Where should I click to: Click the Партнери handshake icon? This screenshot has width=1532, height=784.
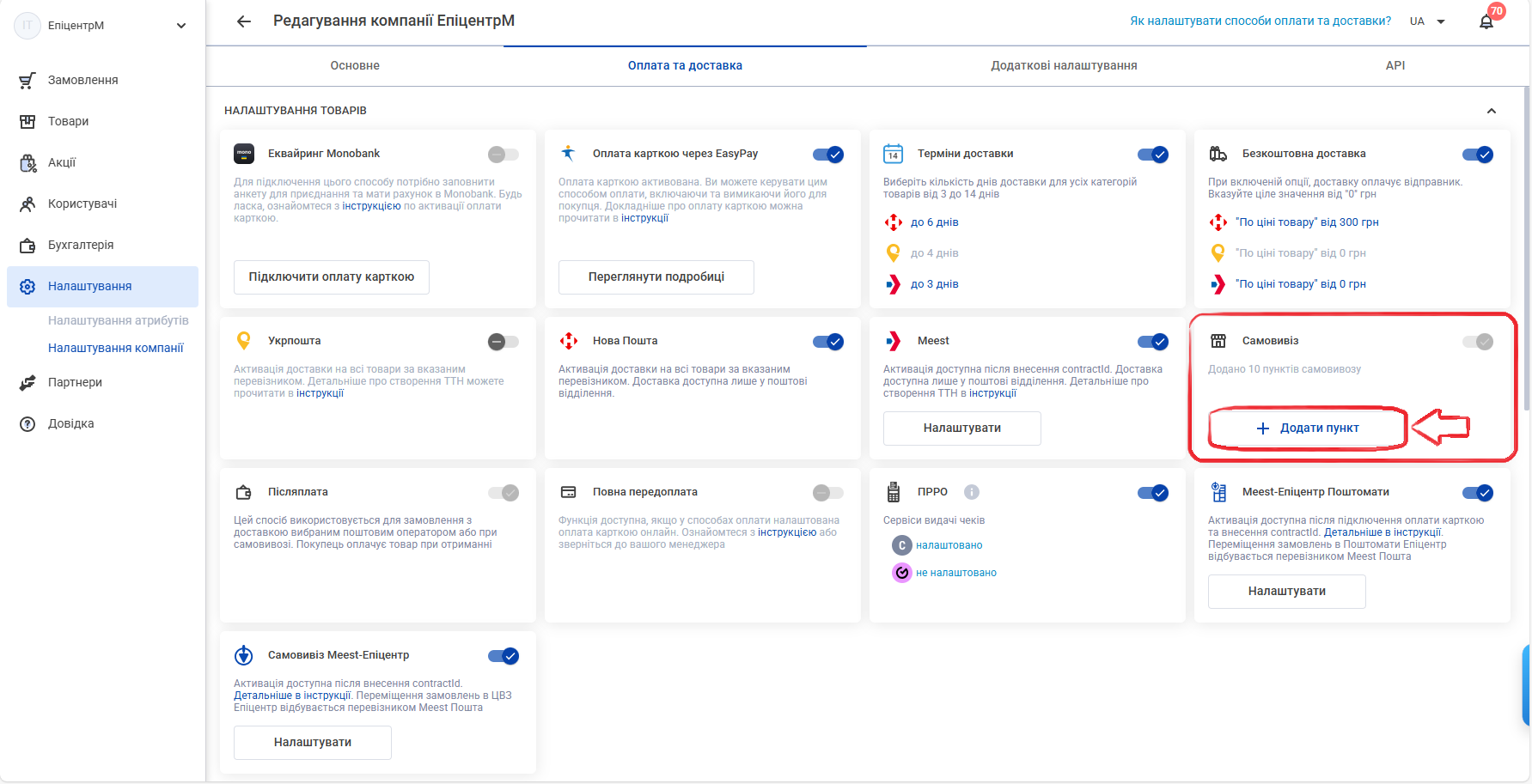coord(27,382)
